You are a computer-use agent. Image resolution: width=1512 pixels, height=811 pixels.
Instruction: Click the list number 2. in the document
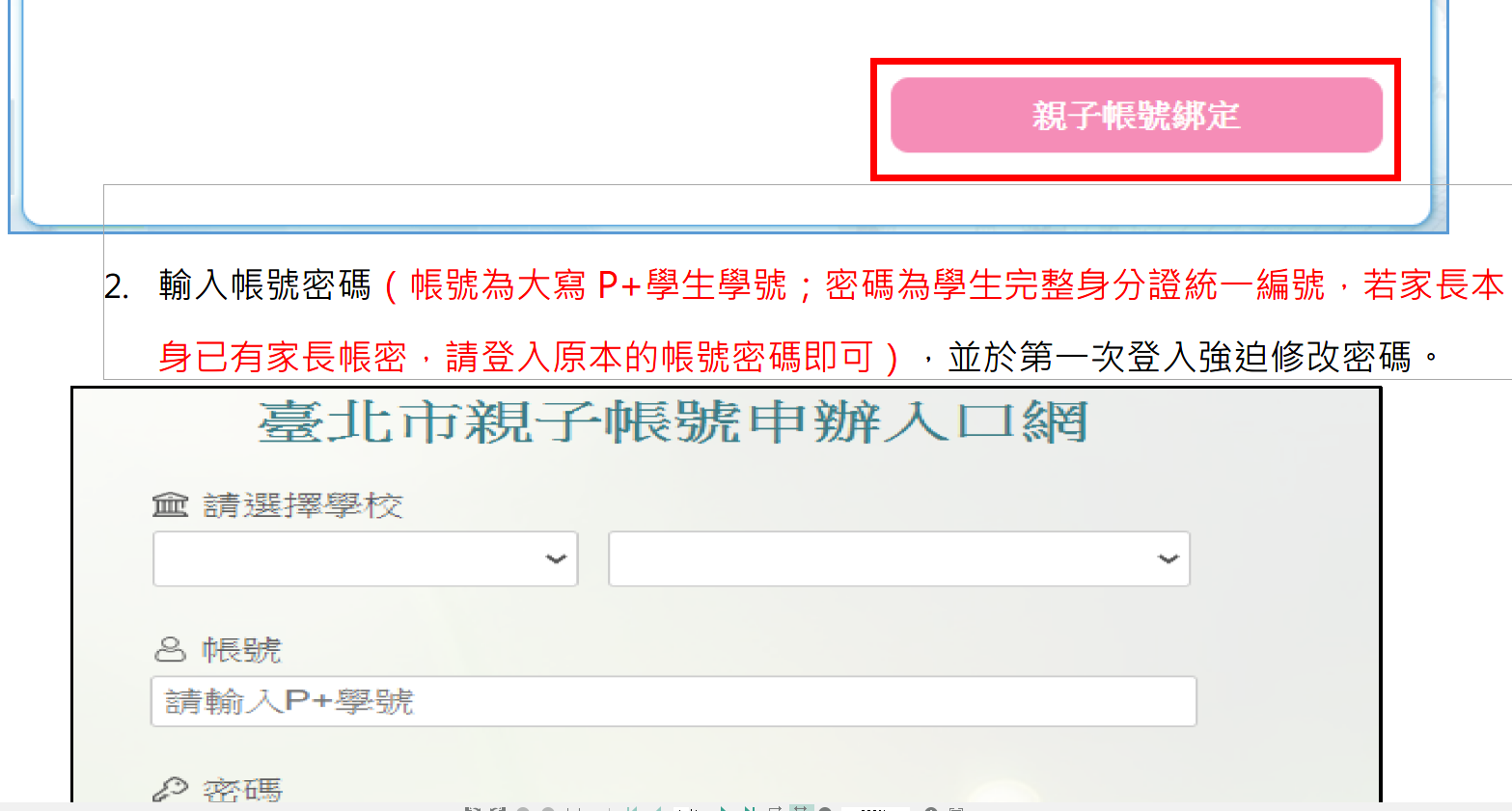pyautogui.click(x=117, y=286)
